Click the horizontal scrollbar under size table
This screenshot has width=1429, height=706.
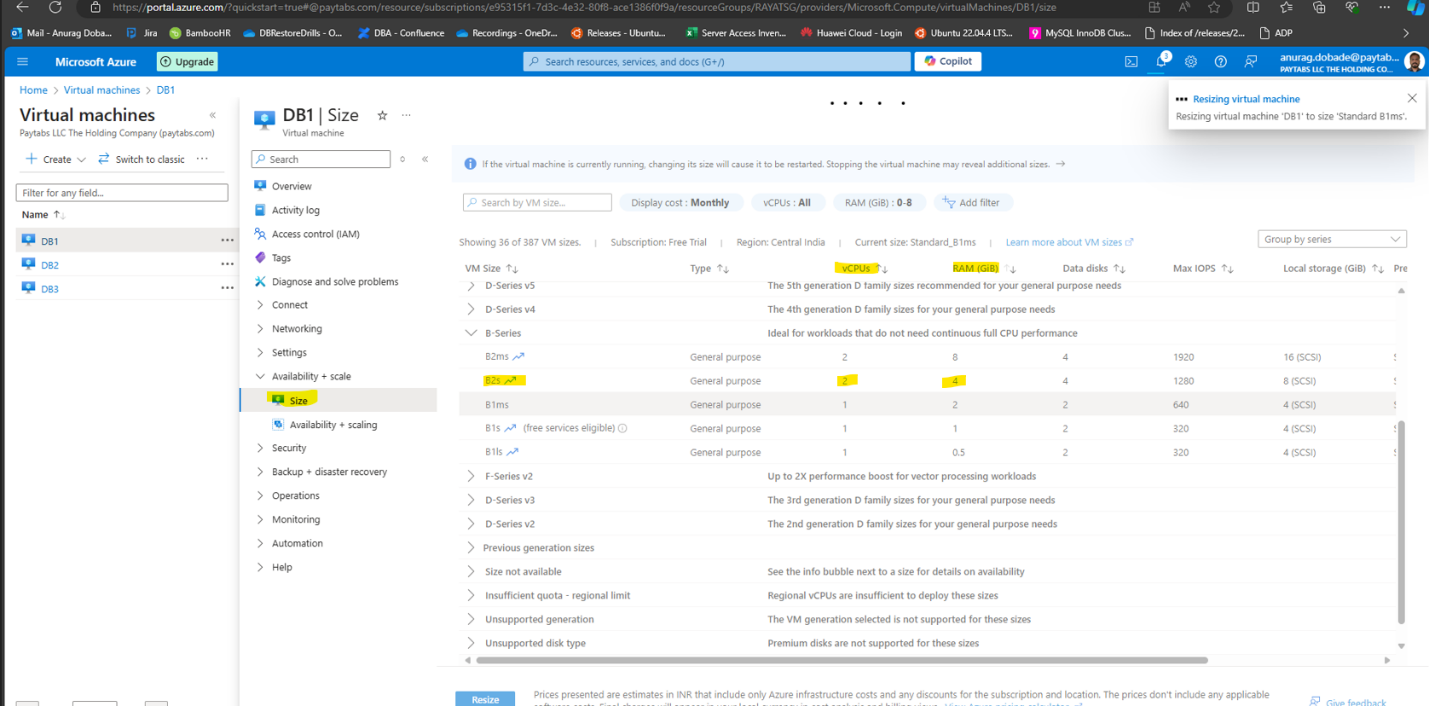pos(842,660)
